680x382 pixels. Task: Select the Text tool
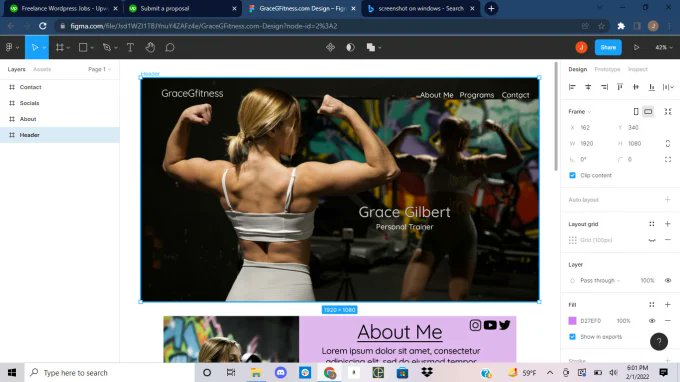(x=130, y=47)
